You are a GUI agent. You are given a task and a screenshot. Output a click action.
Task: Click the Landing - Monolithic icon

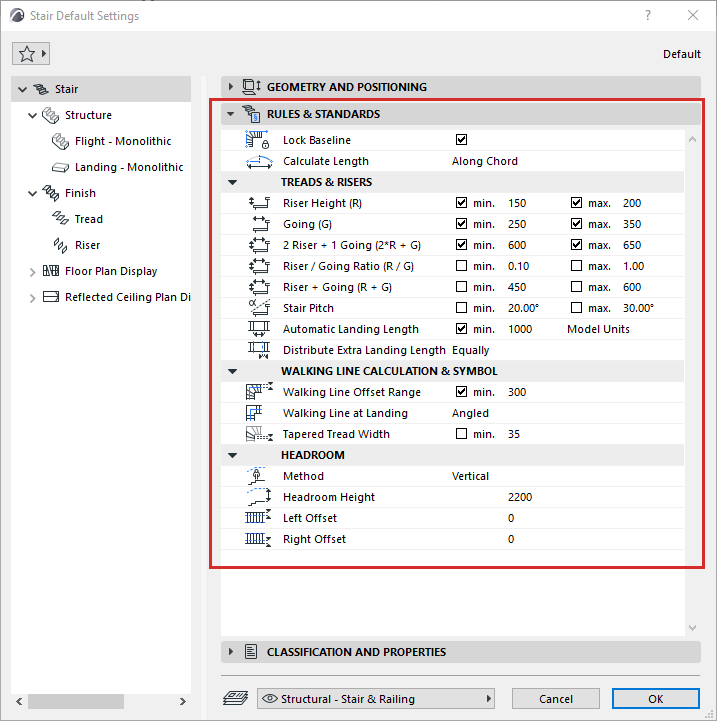coord(60,167)
